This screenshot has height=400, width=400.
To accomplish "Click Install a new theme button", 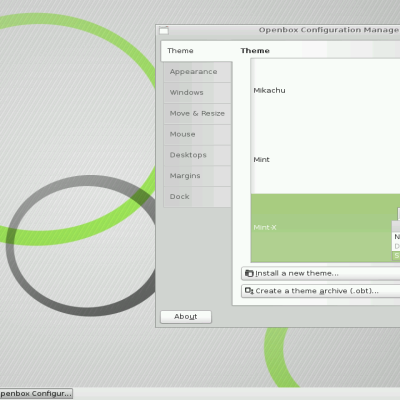I will pos(321,273).
